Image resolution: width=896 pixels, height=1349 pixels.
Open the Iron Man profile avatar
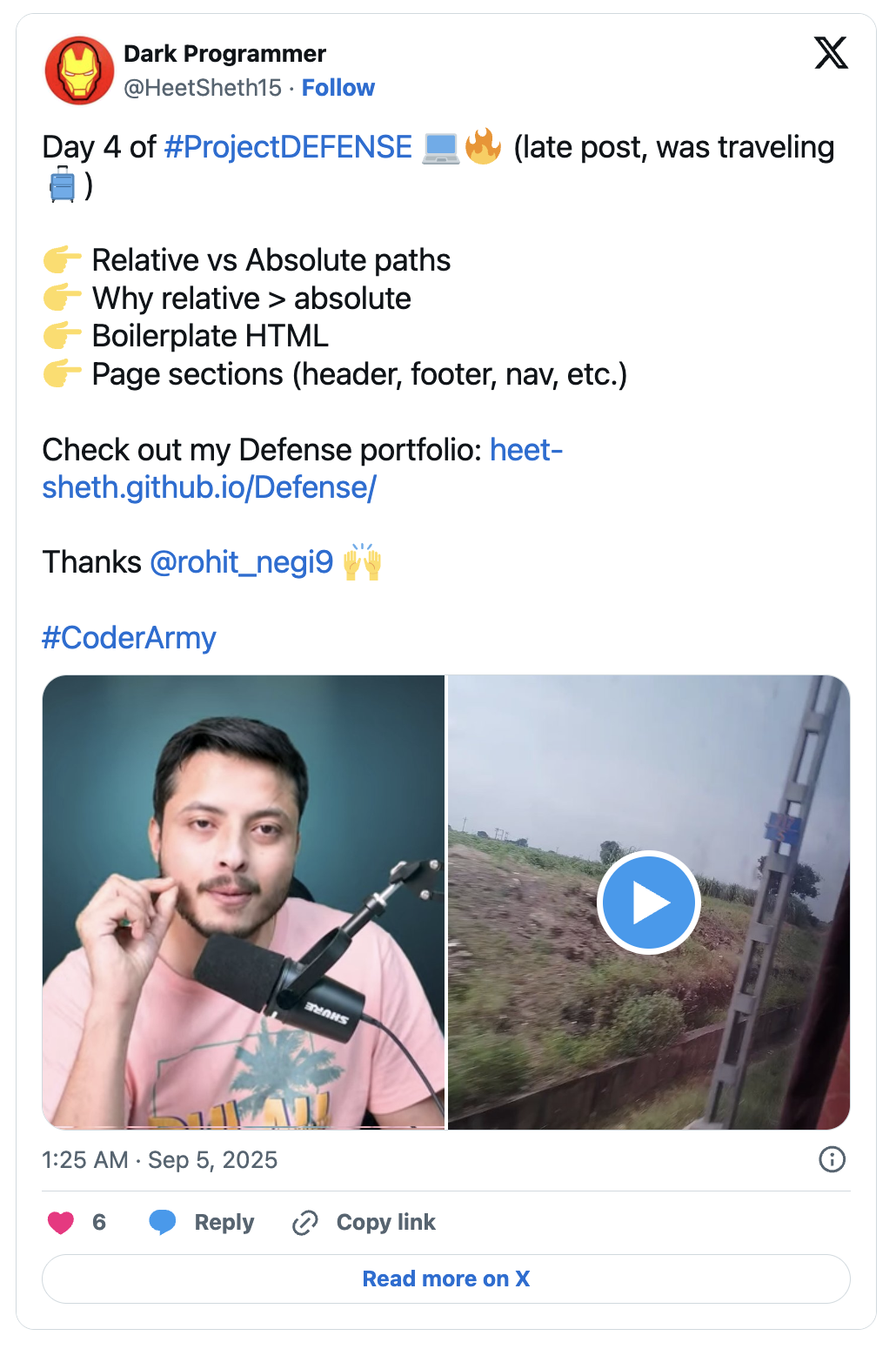(x=79, y=70)
